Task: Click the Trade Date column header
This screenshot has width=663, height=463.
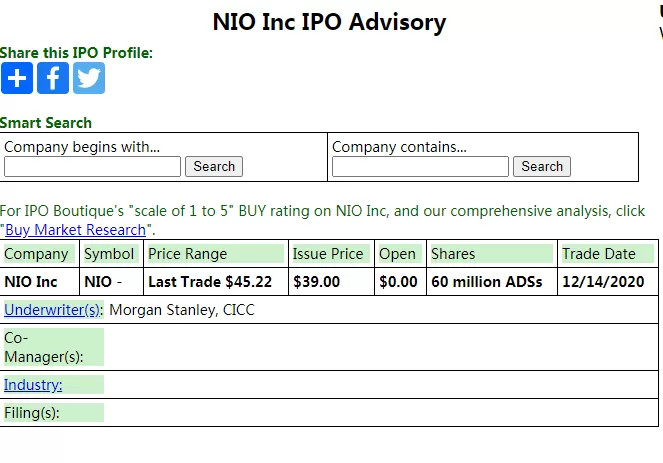Action: [x=608, y=254]
